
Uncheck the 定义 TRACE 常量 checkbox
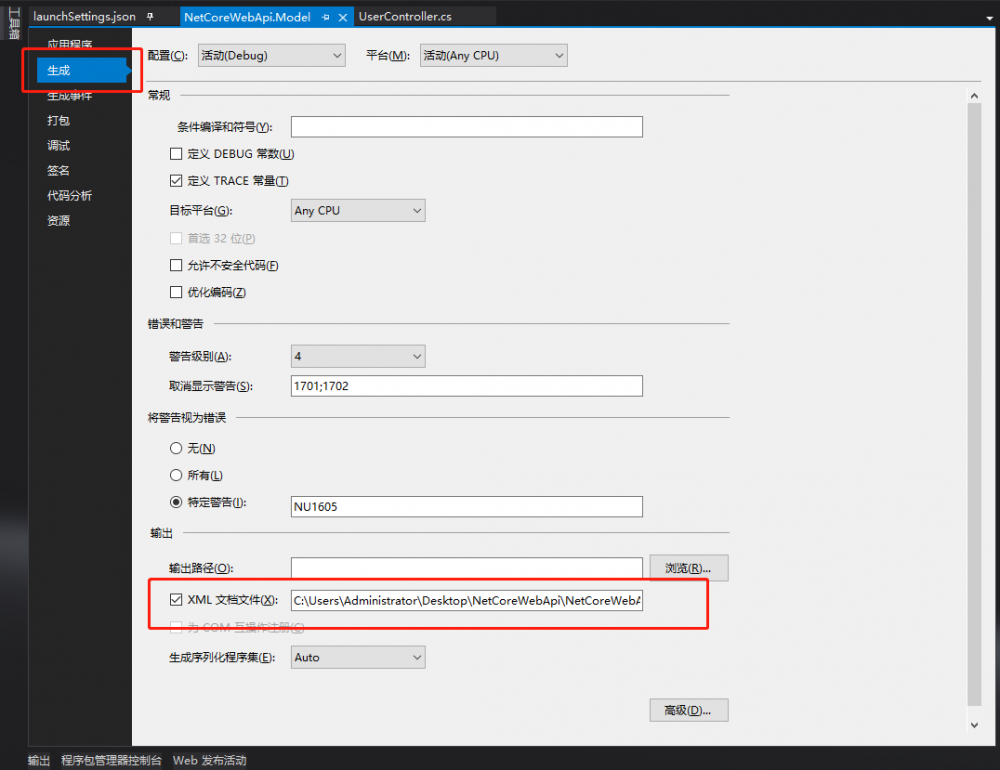point(175,180)
